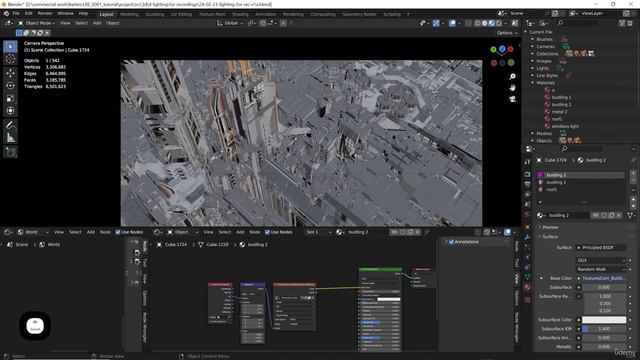Toggle viewport overlays button

click(x=452, y=23)
